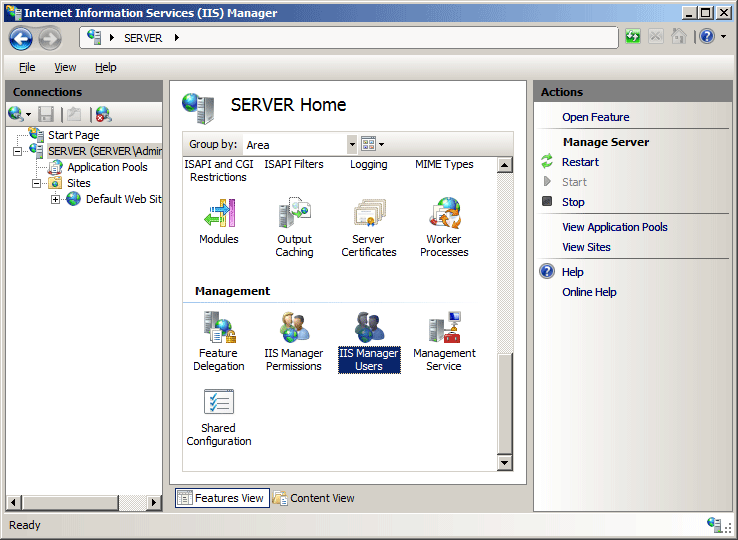Click Restart in Actions pane
Screen dimensions: 738x540
click(580, 162)
